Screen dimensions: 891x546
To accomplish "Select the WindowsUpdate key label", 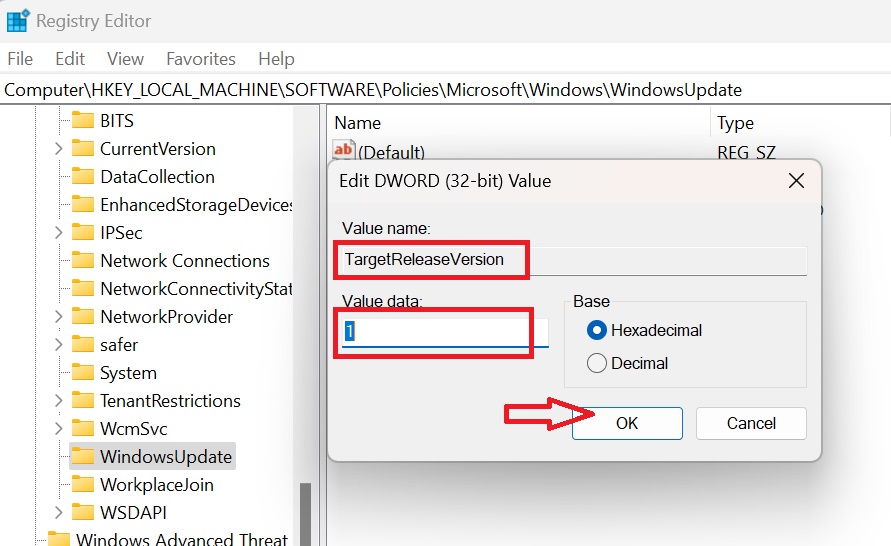I will (x=166, y=457).
